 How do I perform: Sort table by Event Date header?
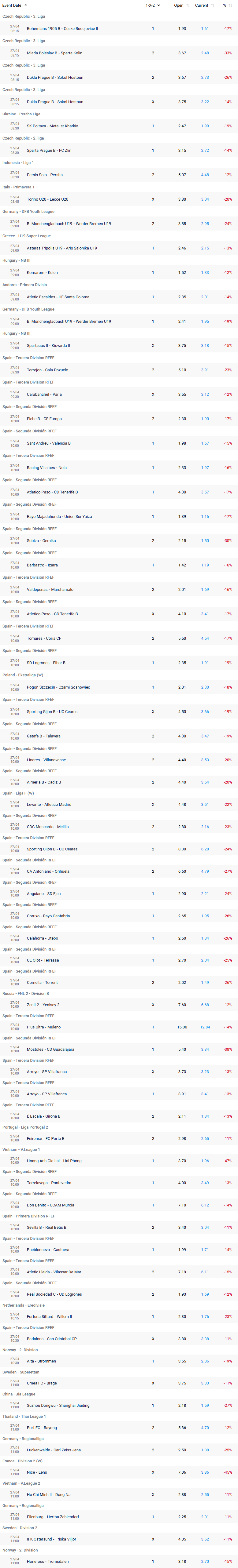click(12, 5)
